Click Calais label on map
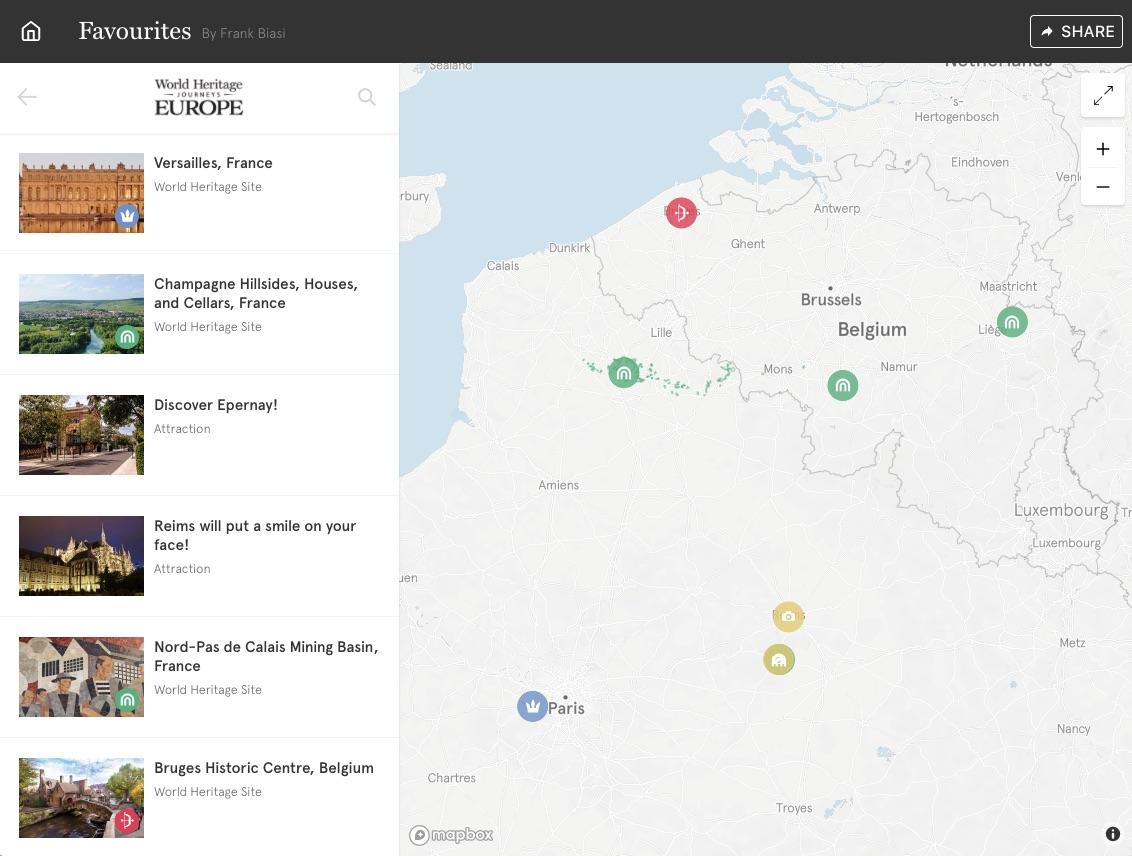 (x=502, y=266)
